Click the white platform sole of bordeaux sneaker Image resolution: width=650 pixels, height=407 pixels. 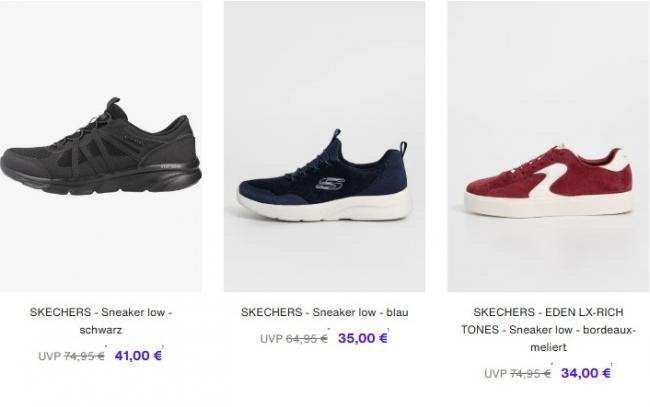548,204
